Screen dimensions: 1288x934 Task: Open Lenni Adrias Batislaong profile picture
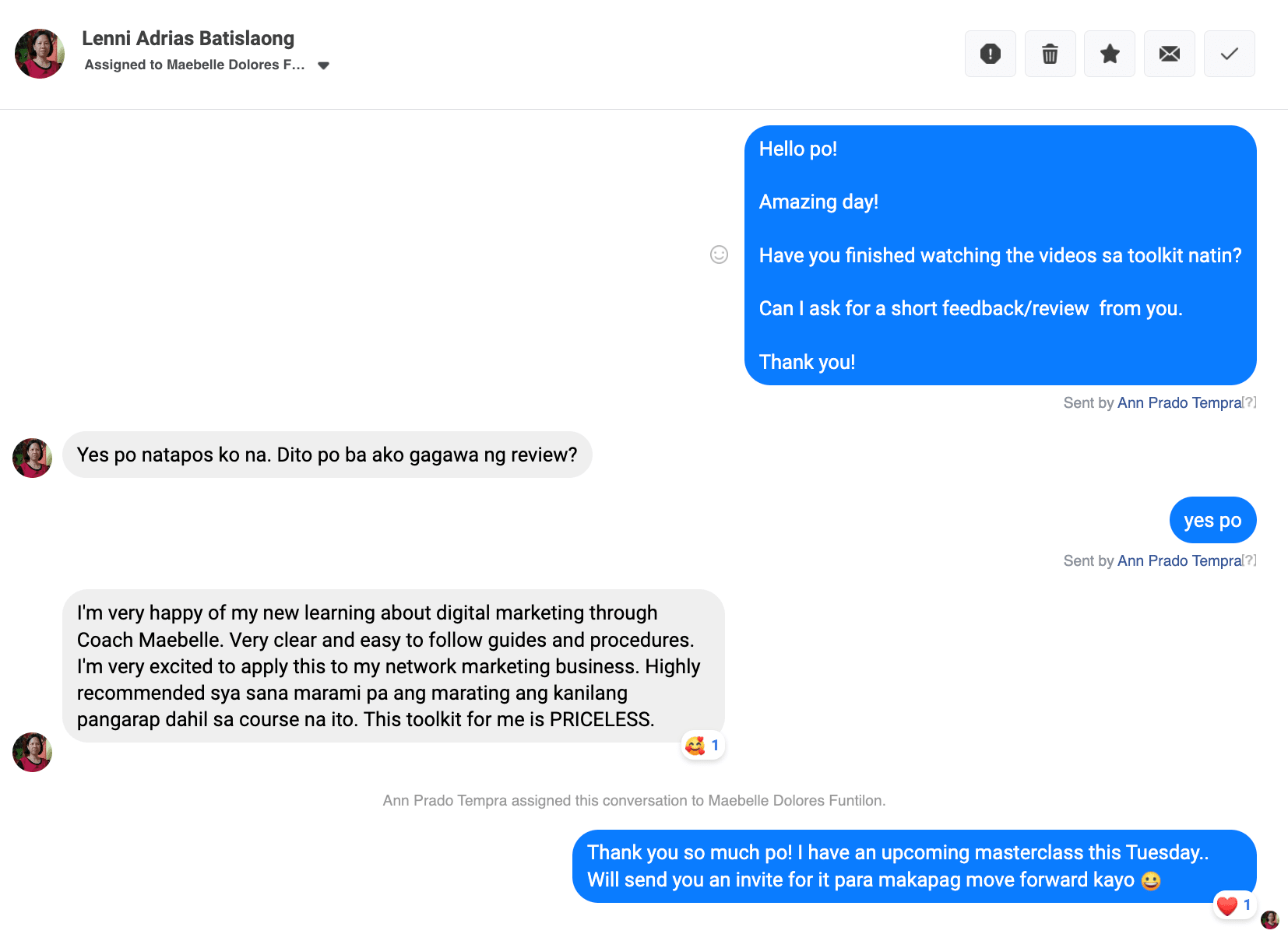(x=40, y=54)
